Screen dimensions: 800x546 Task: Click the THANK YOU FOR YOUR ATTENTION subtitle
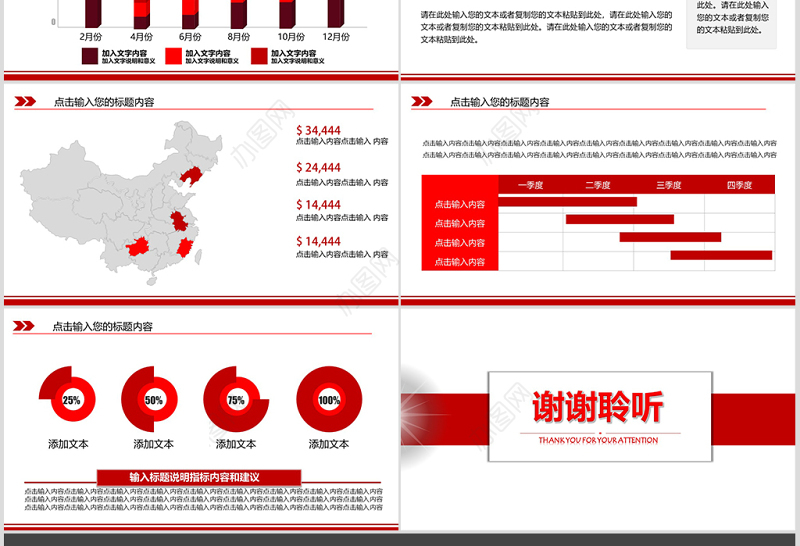pyautogui.click(x=598, y=440)
